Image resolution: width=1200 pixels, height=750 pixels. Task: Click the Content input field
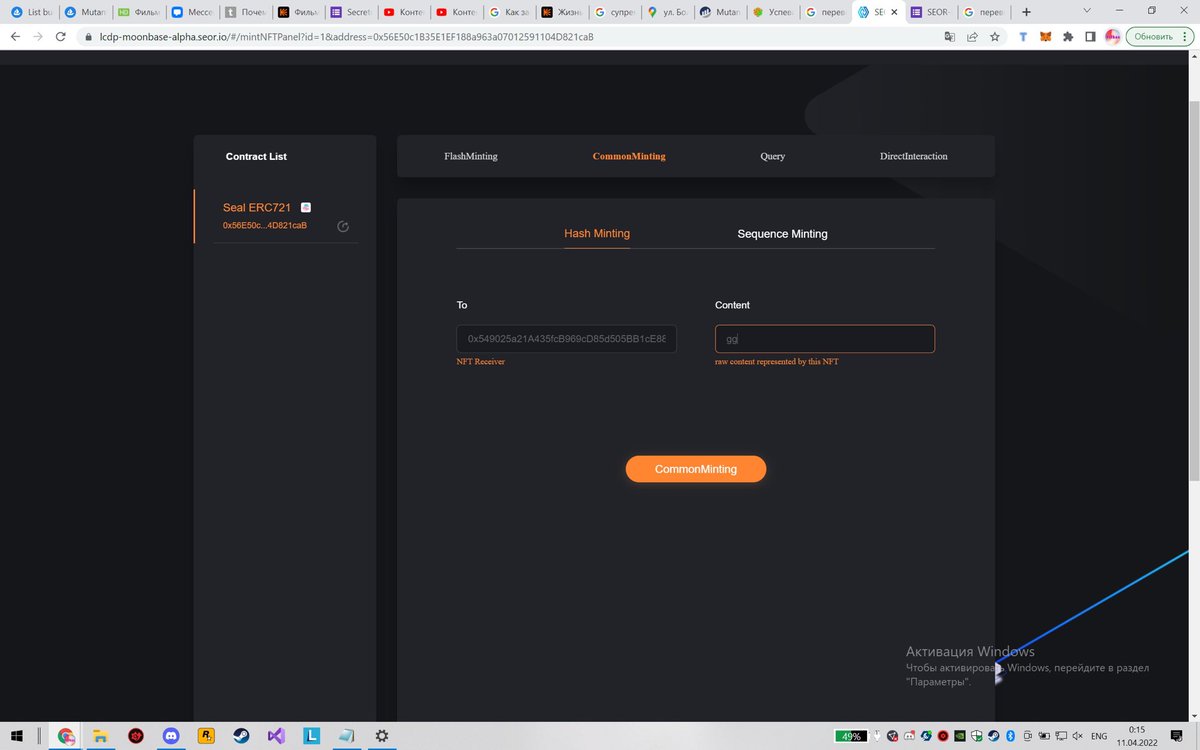coord(825,339)
